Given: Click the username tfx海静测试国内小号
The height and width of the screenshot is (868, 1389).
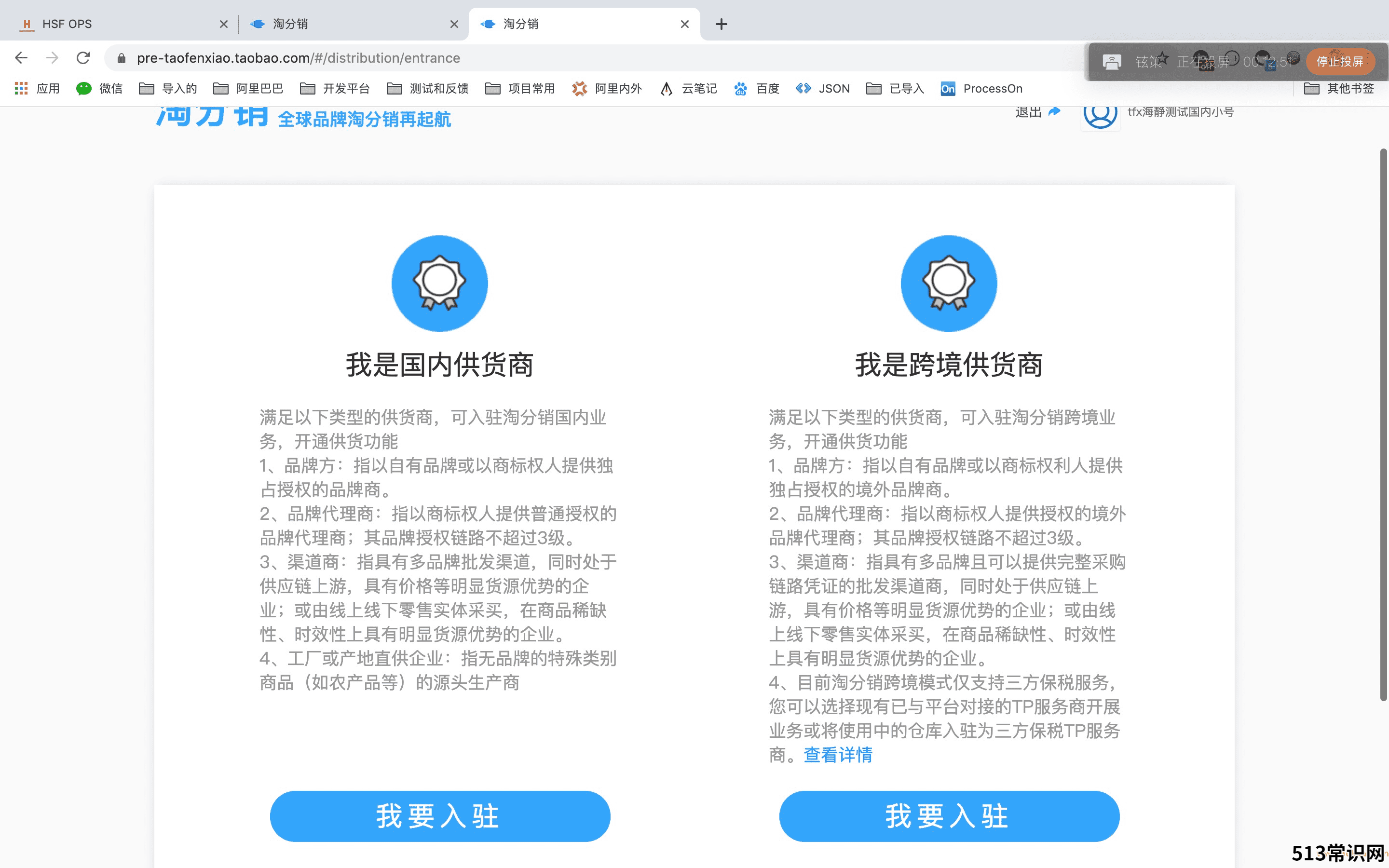Looking at the screenshot, I should (1180, 111).
